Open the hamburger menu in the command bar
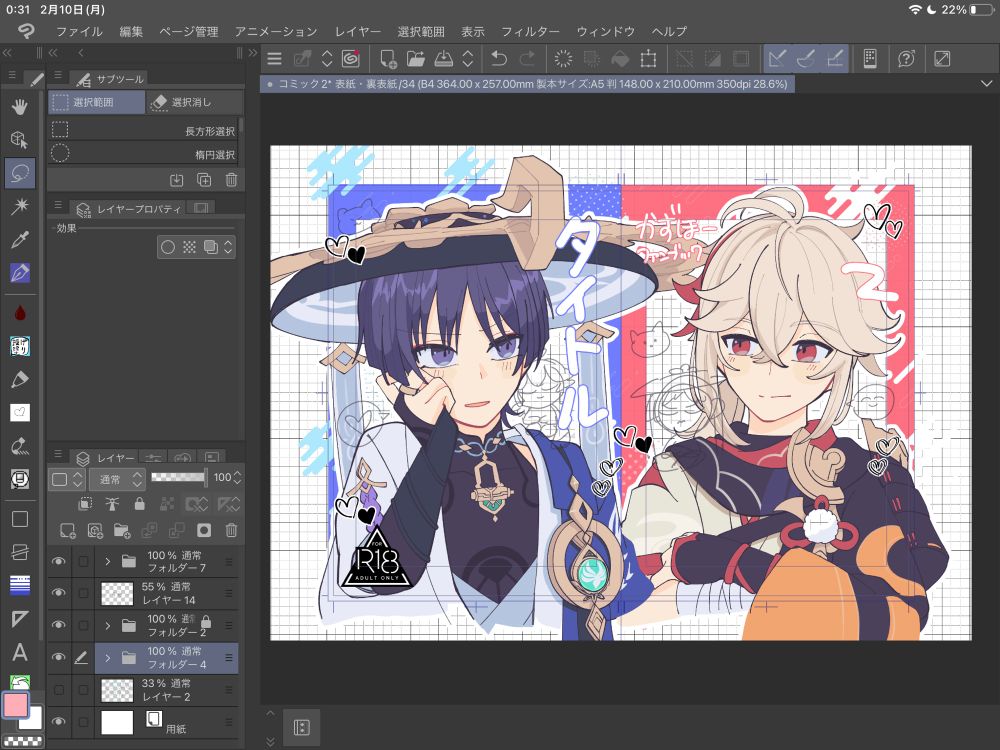This screenshot has width=1000, height=750. coord(274,59)
